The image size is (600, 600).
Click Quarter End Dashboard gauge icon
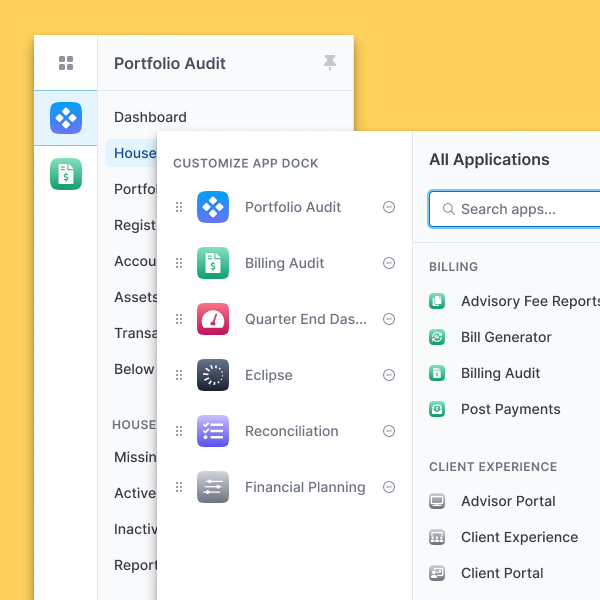pos(213,319)
